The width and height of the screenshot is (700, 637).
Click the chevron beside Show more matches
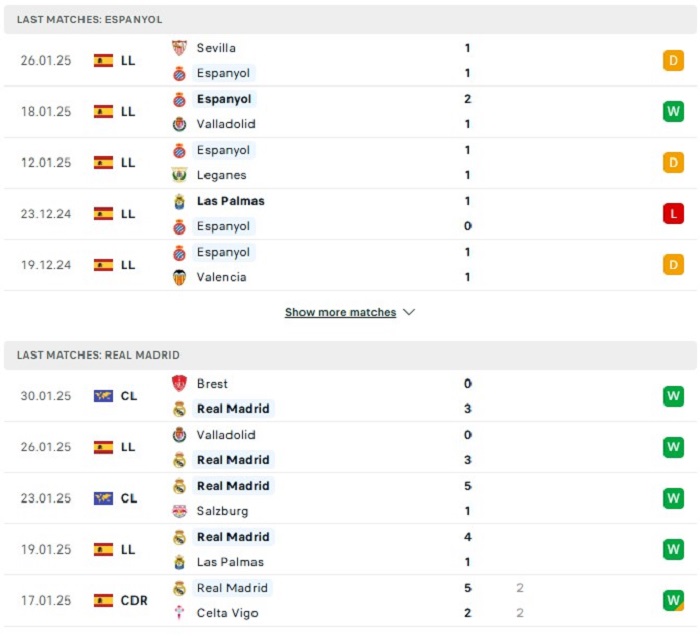409,312
